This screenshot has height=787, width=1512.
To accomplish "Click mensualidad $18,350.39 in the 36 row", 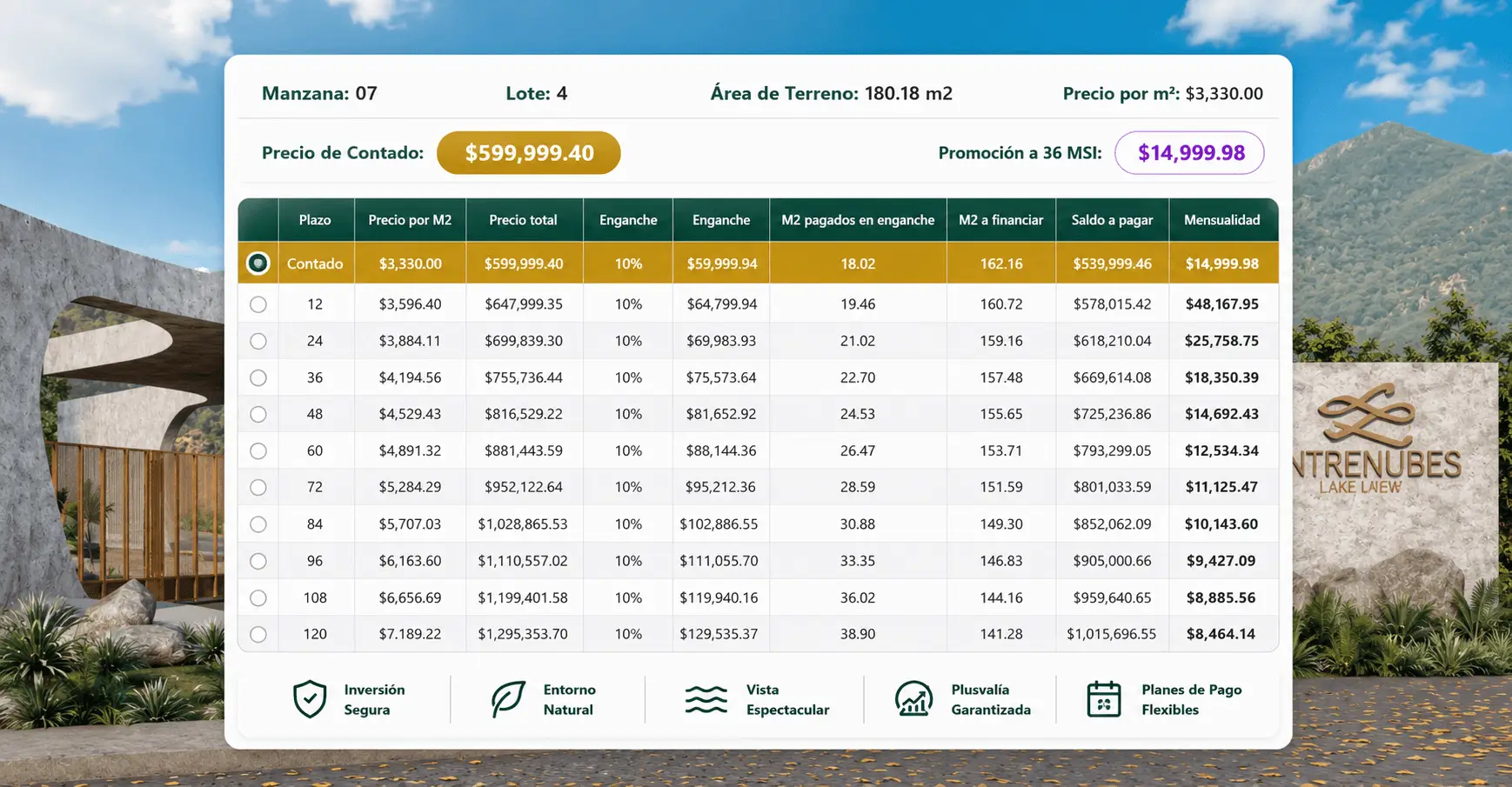I will click(1221, 377).
